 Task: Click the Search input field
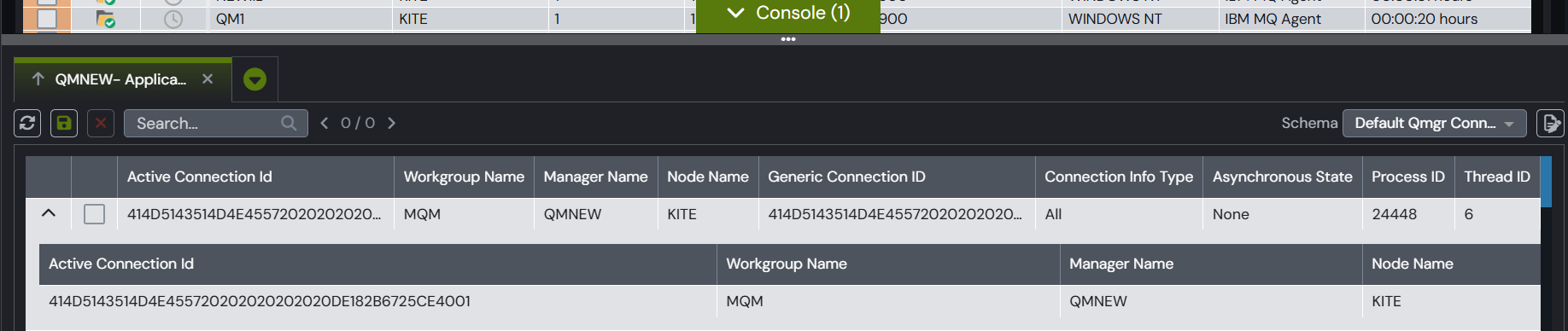[x=206, y=124]
